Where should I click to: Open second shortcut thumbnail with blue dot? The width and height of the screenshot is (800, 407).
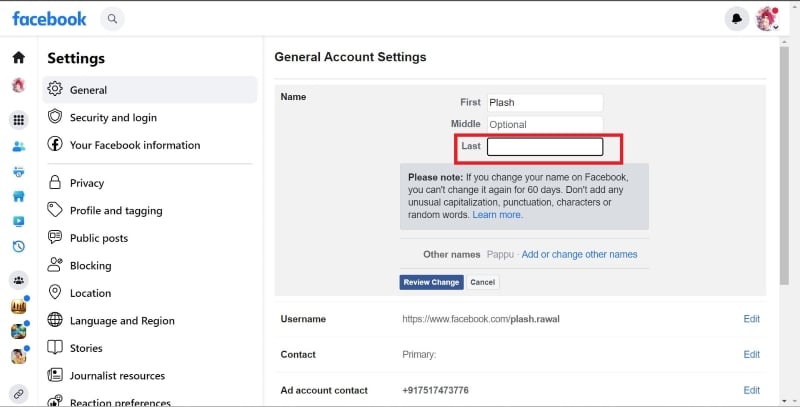point(19,332)
